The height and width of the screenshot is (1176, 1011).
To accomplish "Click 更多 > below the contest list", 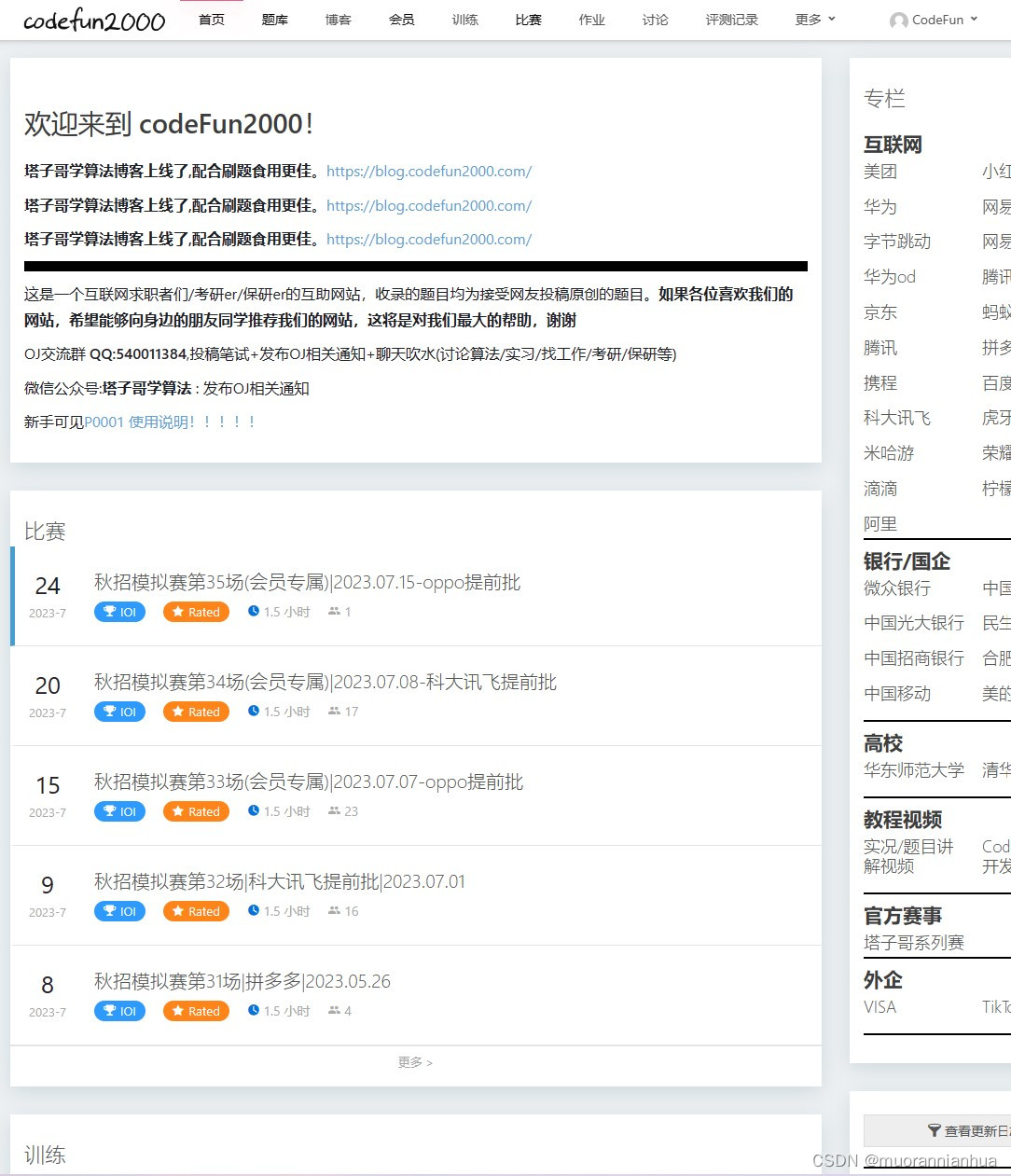I will tap(415, 1062).
